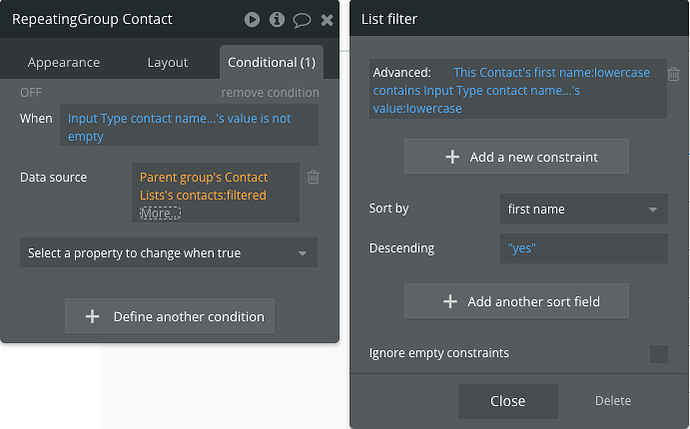Switch to the Appearance tab
Image resolution: width=690 pixels, height=429 pixels.
(64, 62)
